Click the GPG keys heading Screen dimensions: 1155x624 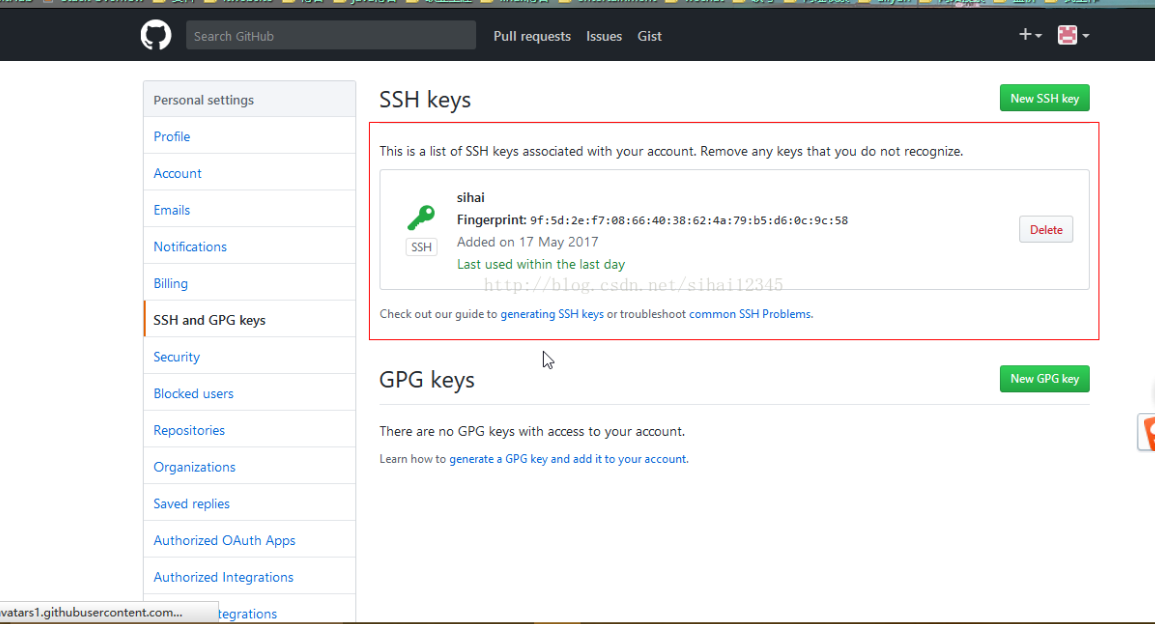(x=426, y=380)
